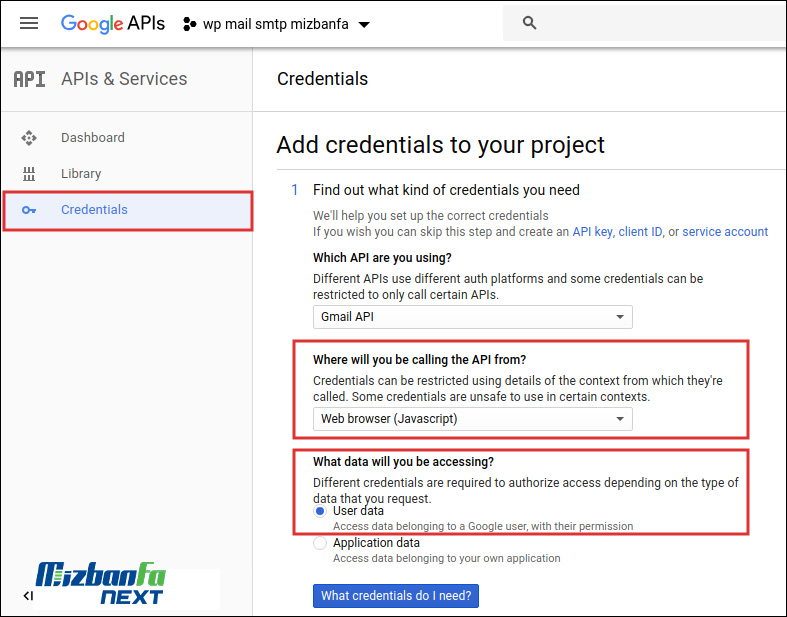
Task: Follow the API key link
Action: 592,232
